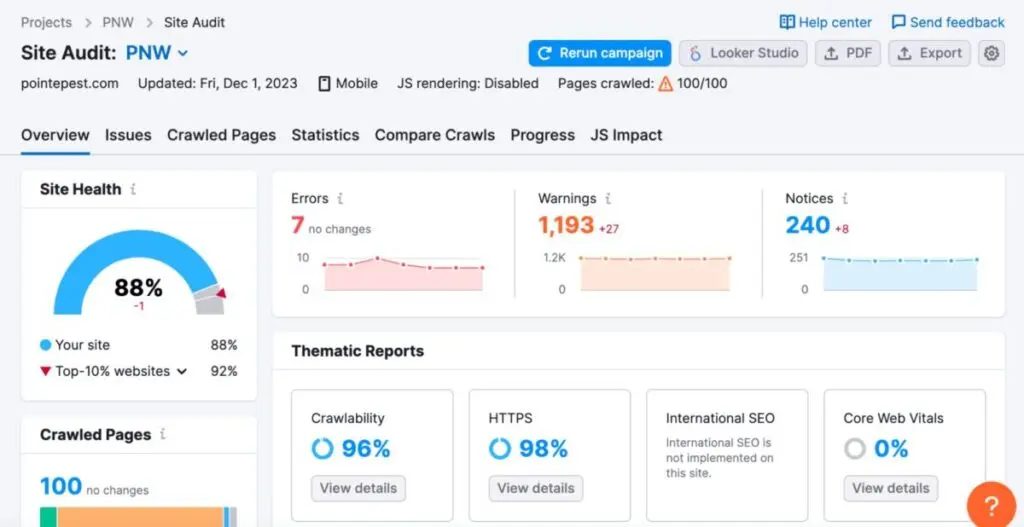This screenshot has width=1024, height=527.
Task: View details for Crawlability report
Action: (358, 488)
